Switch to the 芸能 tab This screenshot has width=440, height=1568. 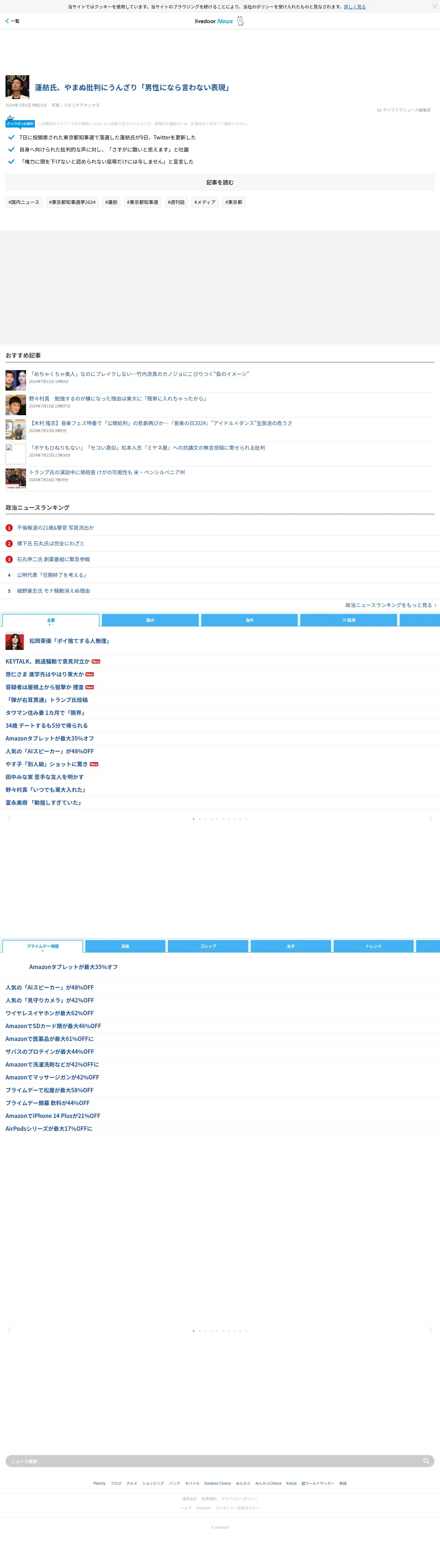(x=125, y=947)
